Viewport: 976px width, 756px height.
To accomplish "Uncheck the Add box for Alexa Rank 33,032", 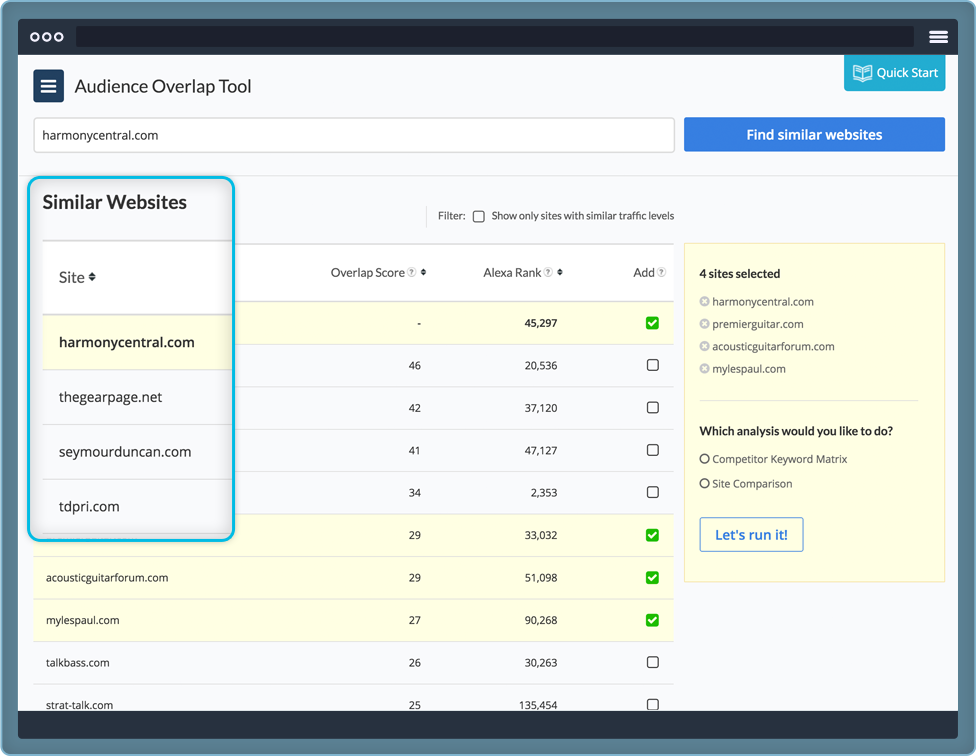I will [652, 535].
